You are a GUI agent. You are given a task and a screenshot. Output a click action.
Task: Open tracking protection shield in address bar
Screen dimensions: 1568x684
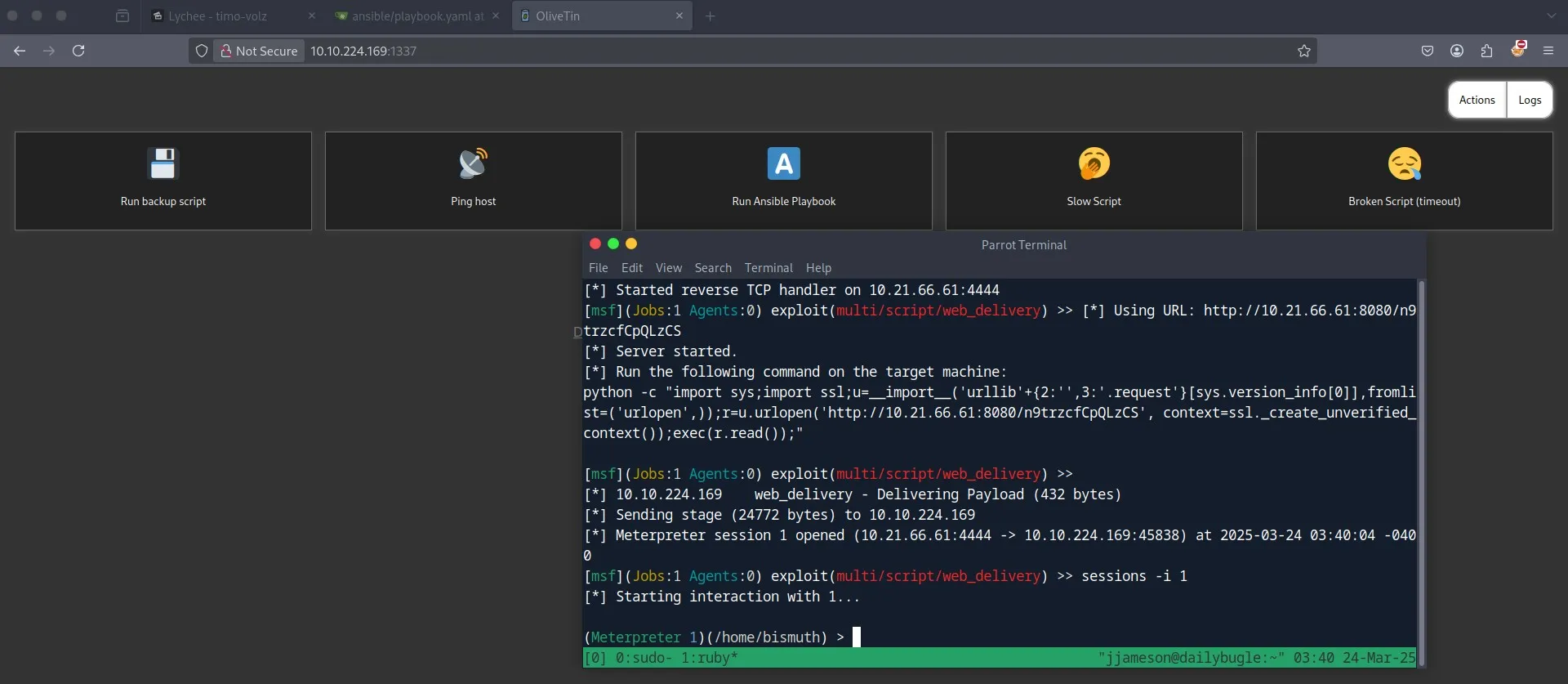(202, 51)
